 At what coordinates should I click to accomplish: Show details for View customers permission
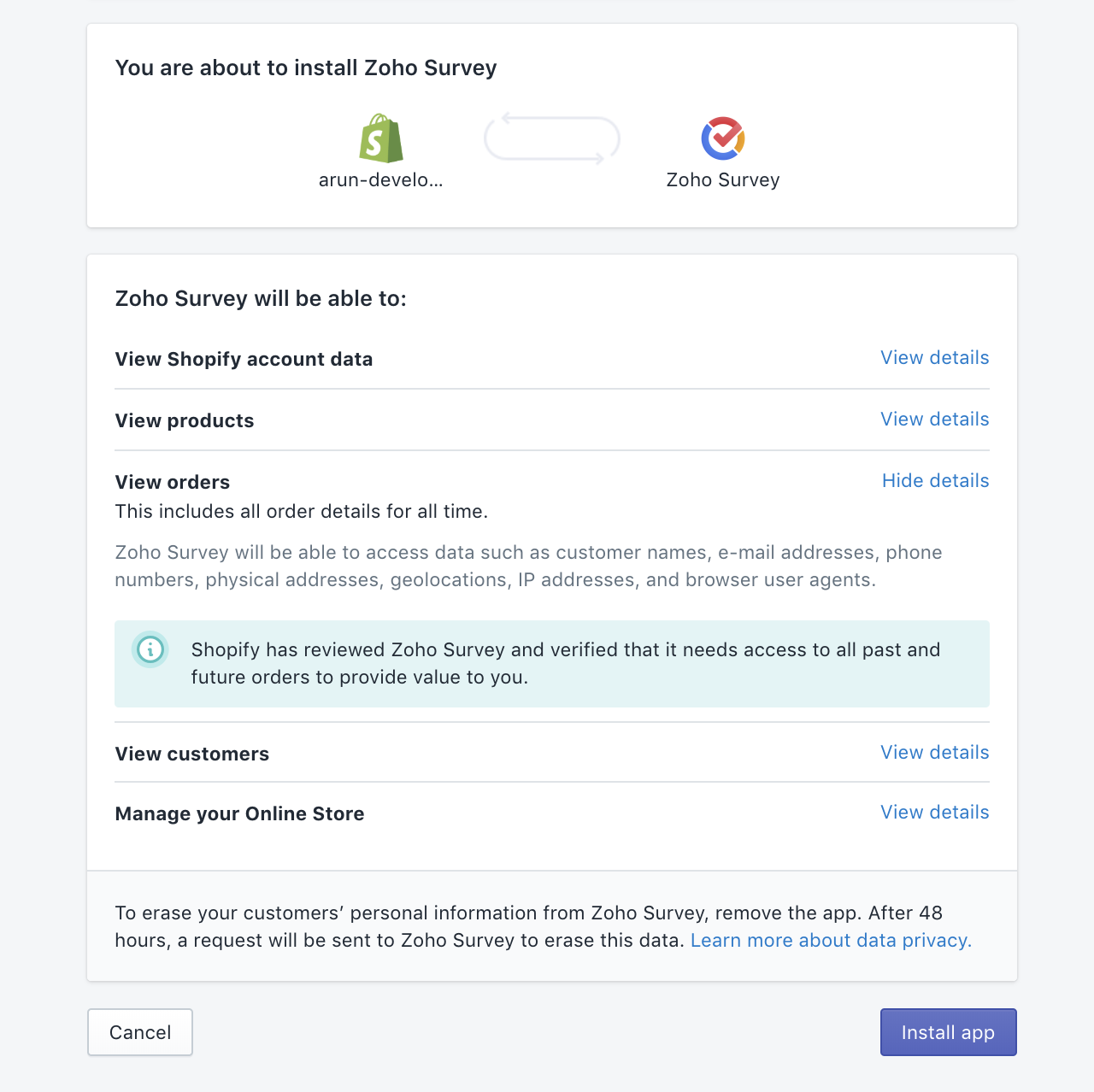pos(934,753)
